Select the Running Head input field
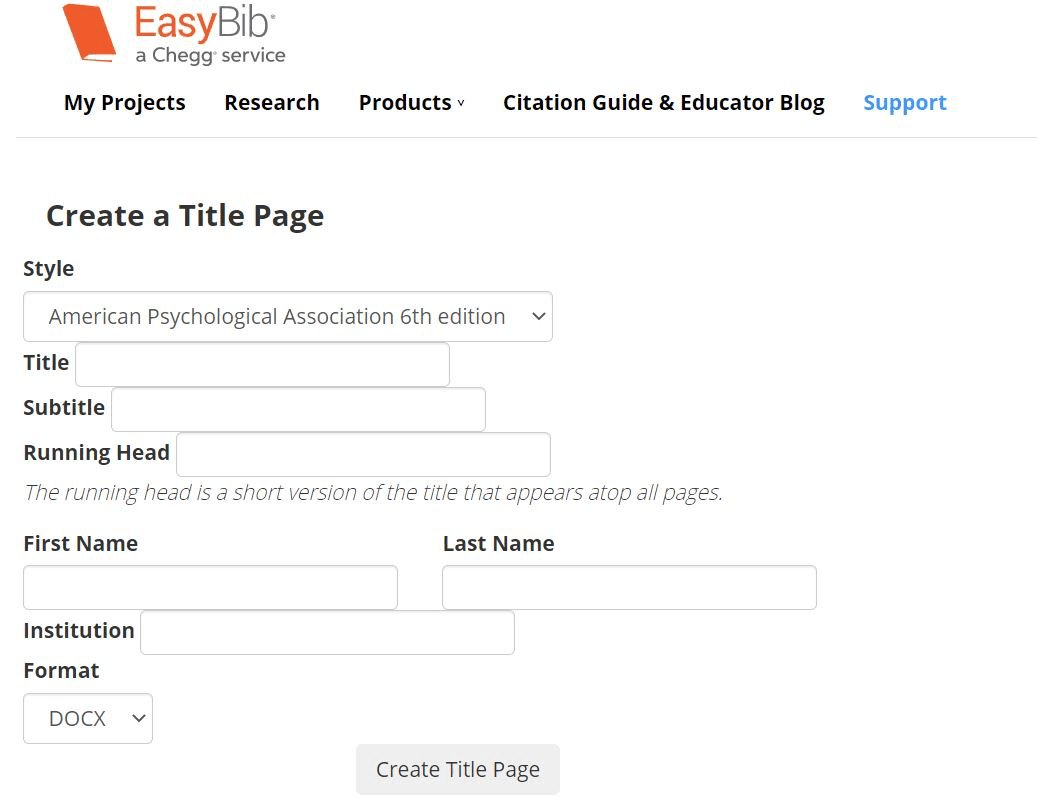The width and height of the screenshot is (1037, 807). point(363,454)
